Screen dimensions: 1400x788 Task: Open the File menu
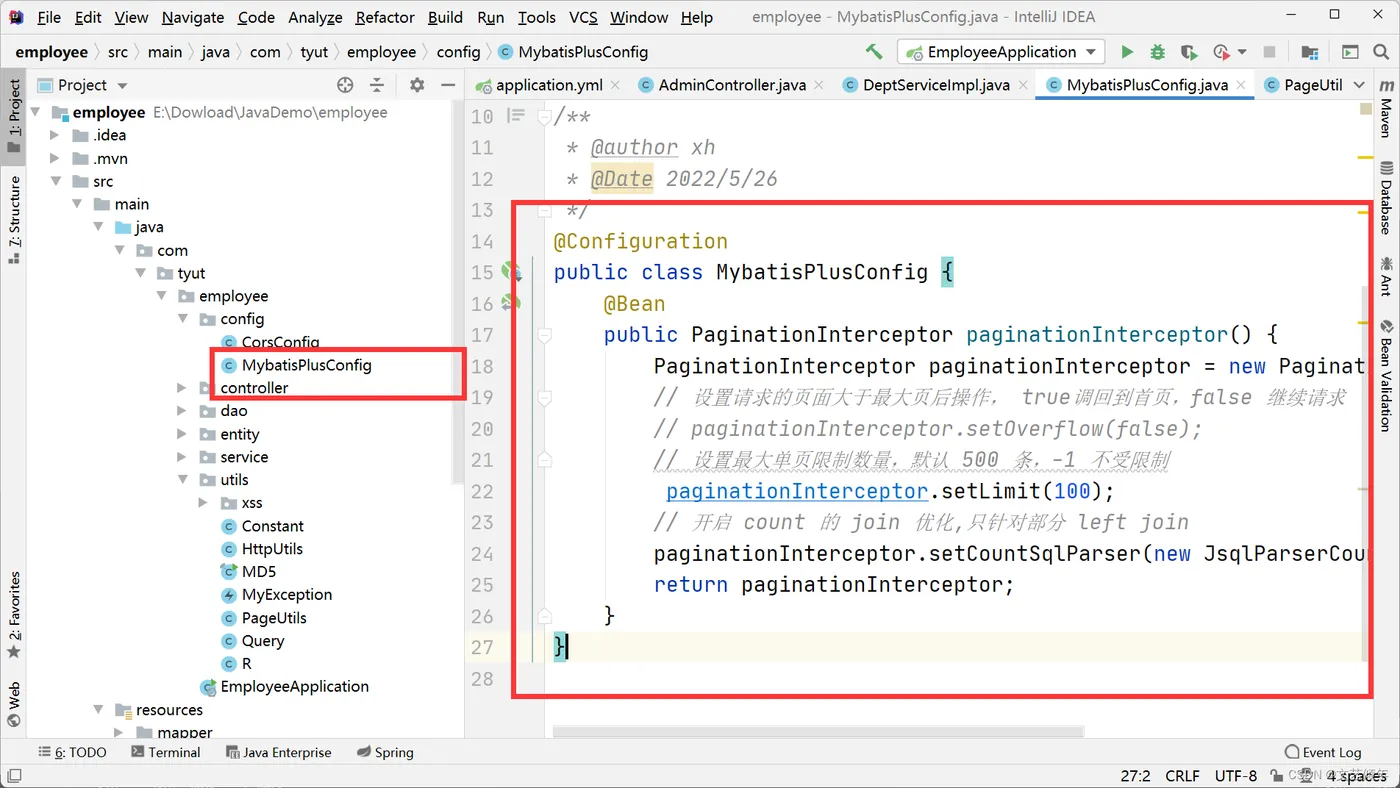point(48,17)
